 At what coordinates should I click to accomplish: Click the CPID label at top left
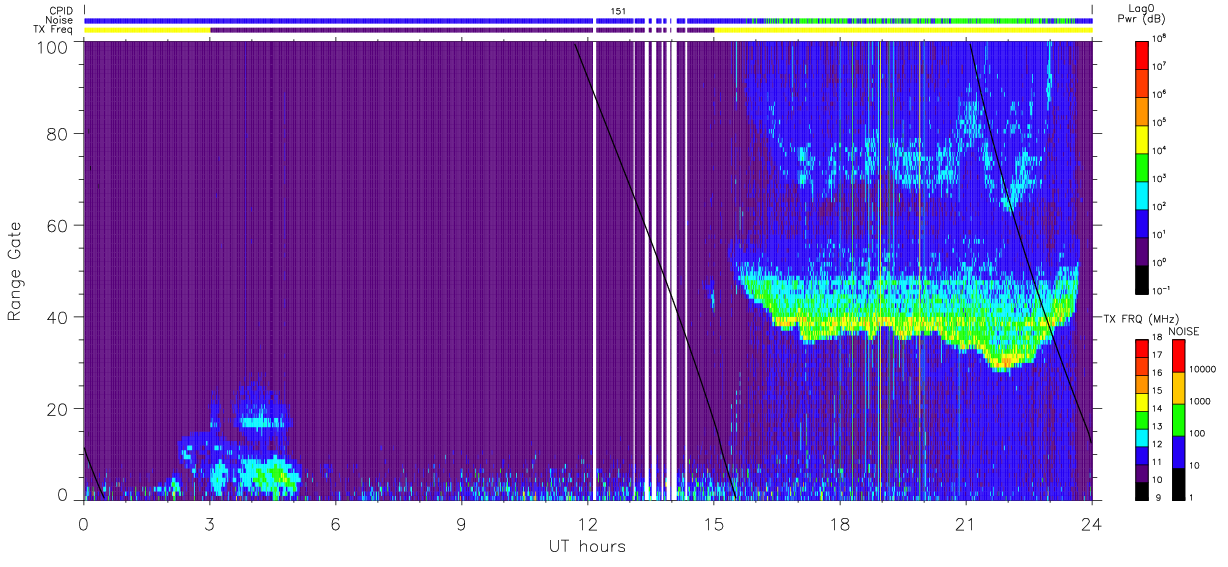59,11
